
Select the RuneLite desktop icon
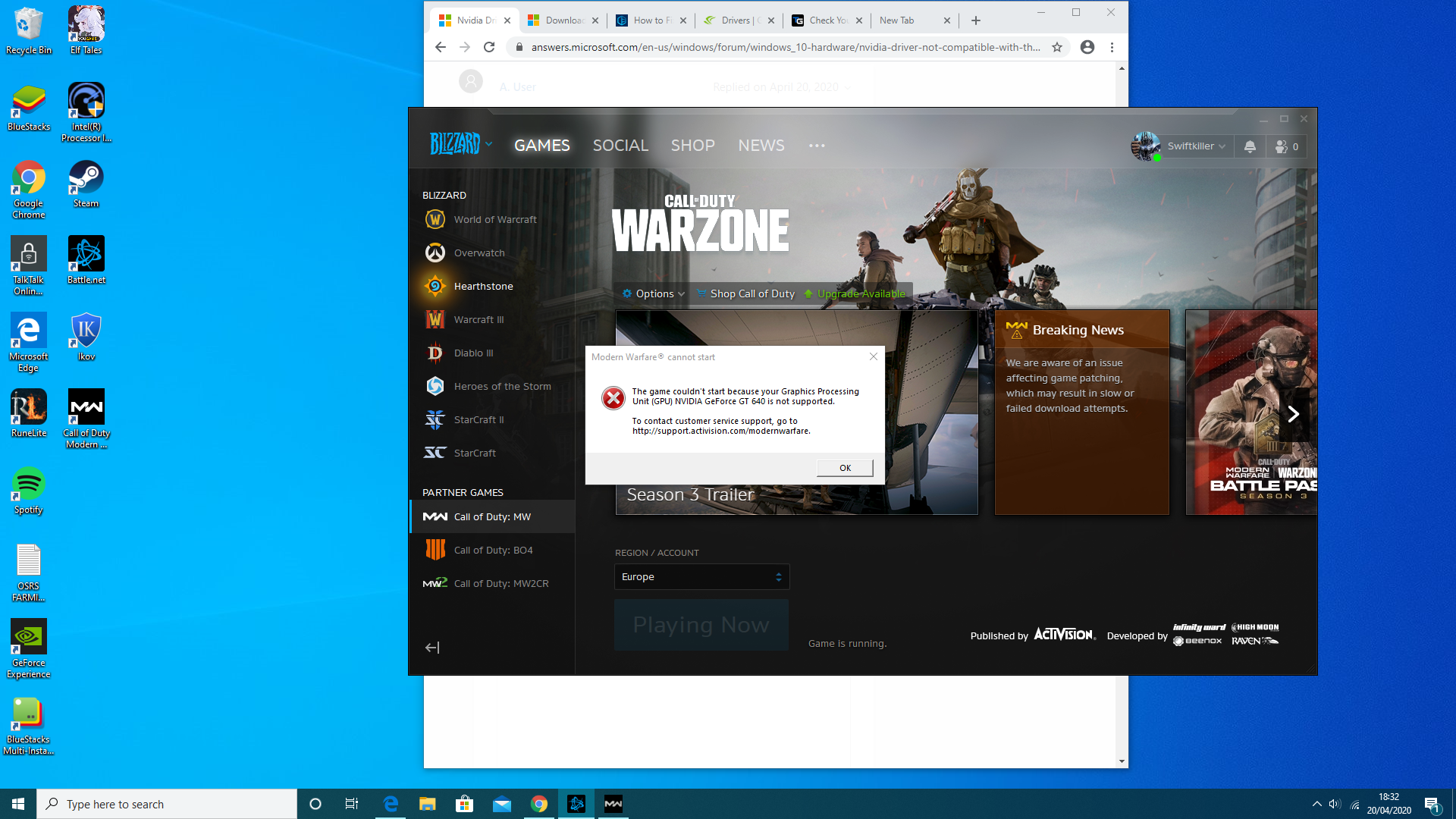pyautogui.click(x=29, y=413)
